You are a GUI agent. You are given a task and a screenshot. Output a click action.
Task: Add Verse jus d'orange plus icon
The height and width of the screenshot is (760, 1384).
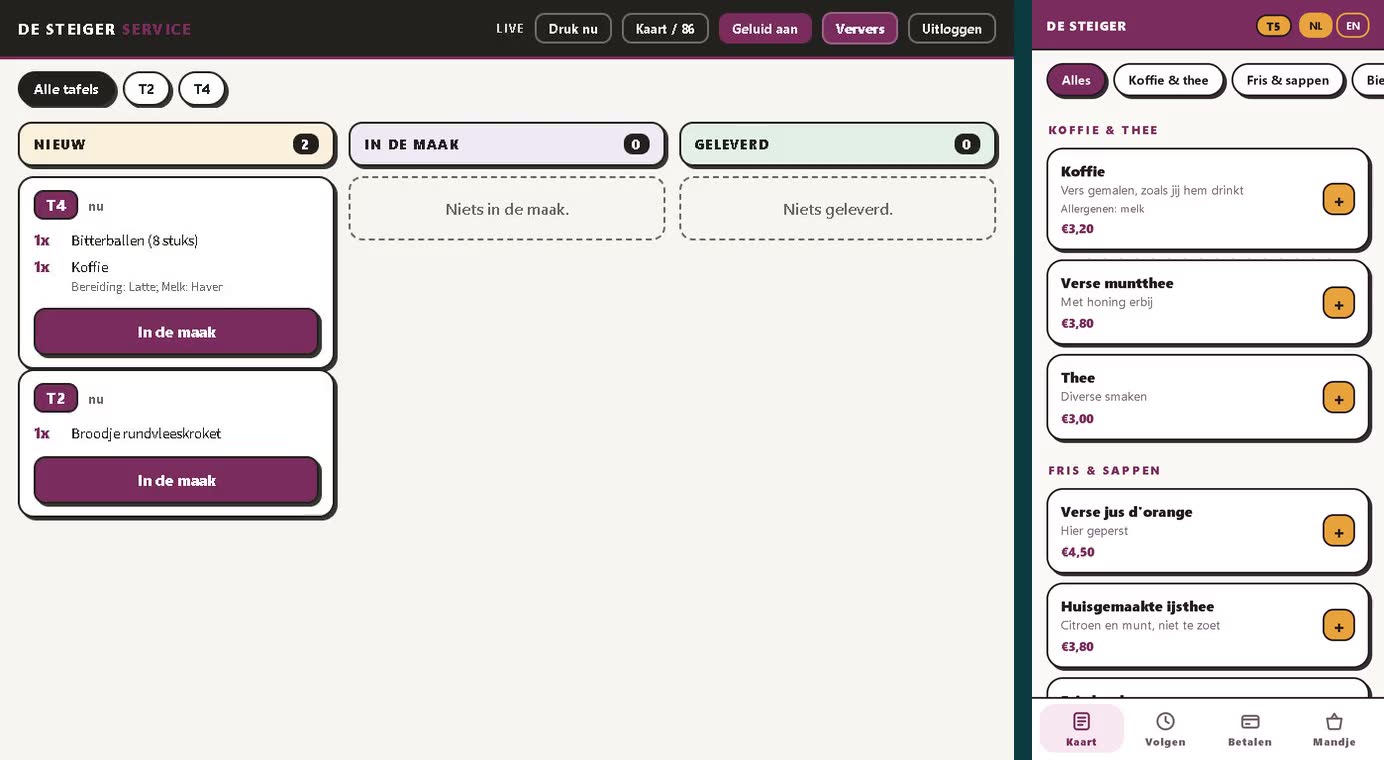pyautogui.click(x=1338, y=530)
